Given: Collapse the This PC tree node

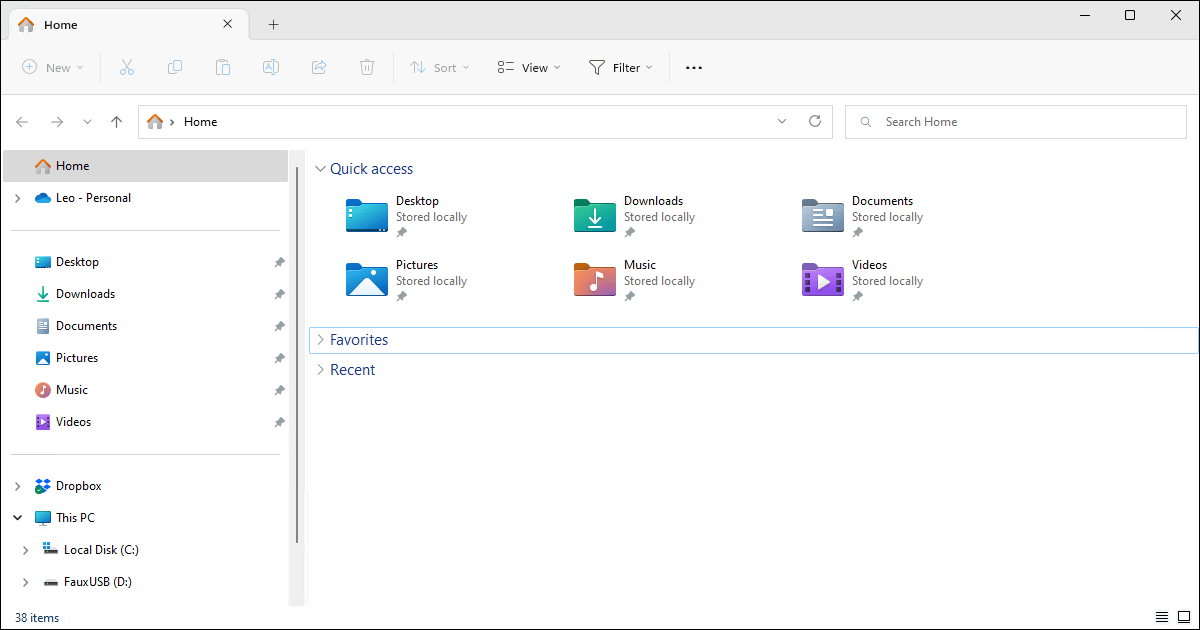Looking at the screenshot, I should [17, 518].
